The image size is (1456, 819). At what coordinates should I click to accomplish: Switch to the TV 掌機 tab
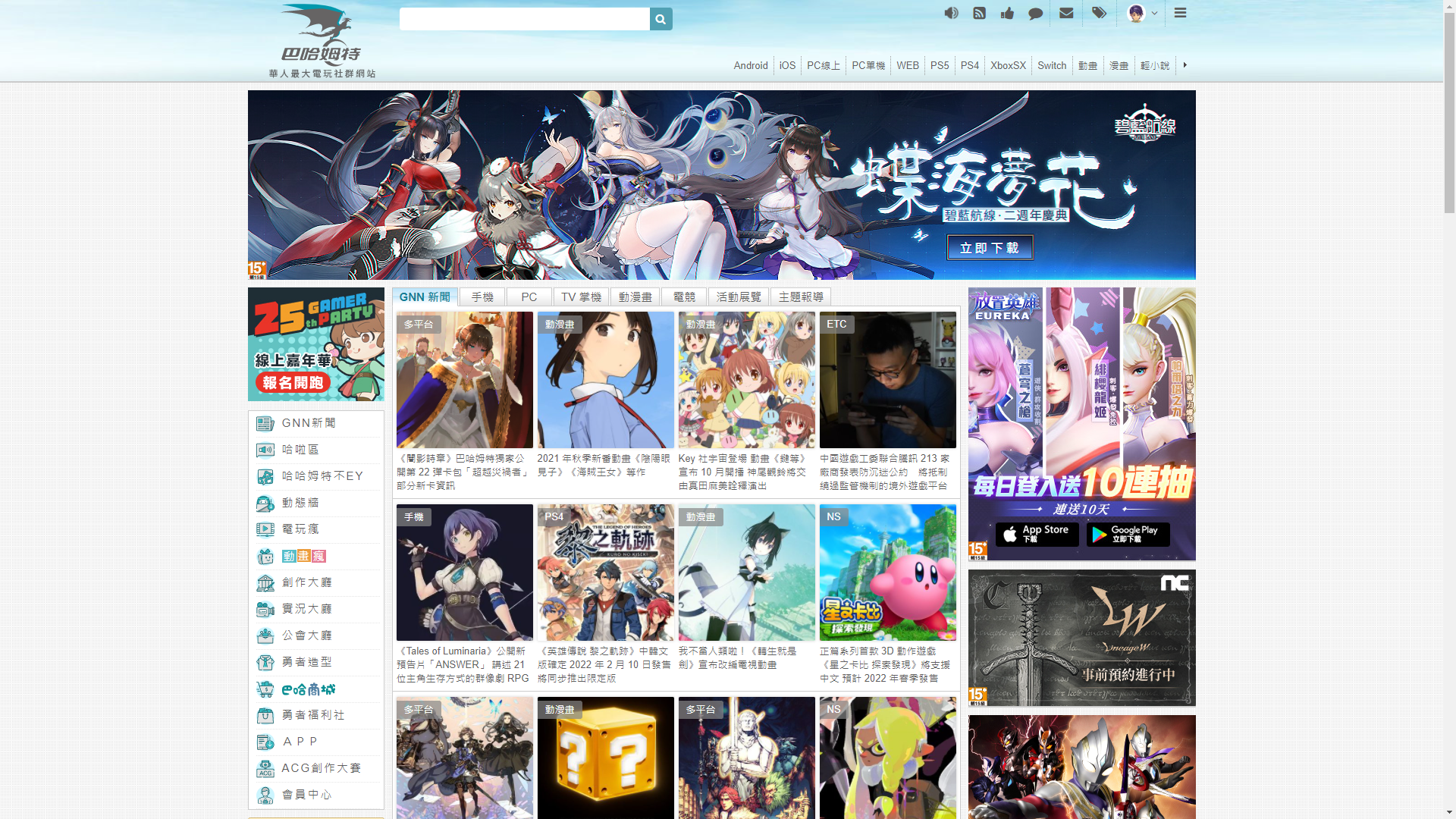coord(581,297)
